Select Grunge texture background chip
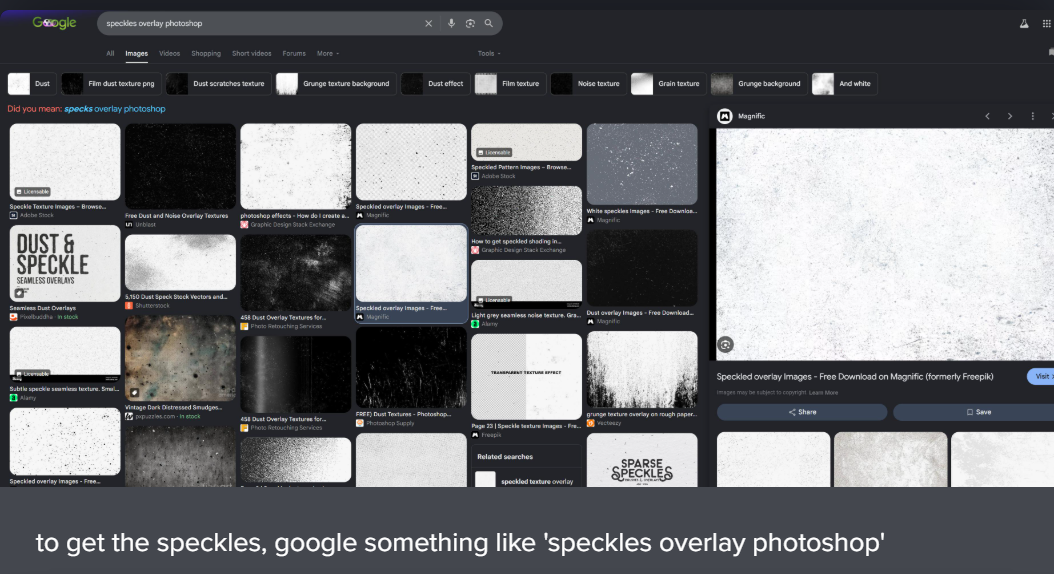This screenshot has height=574, width=1054. tap(335, 84)
